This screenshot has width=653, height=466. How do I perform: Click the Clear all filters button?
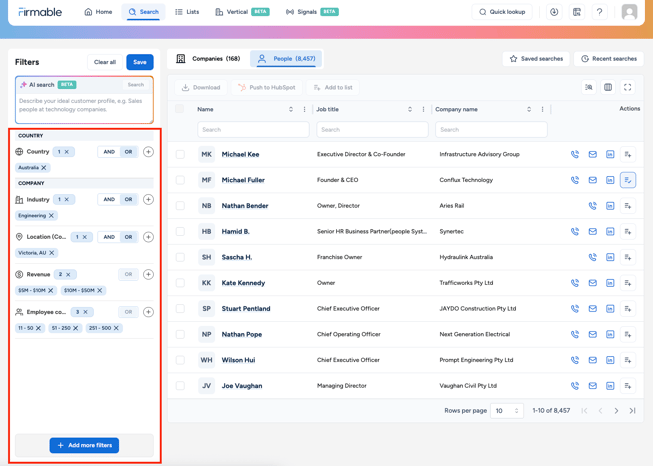(x=105, y=62)
